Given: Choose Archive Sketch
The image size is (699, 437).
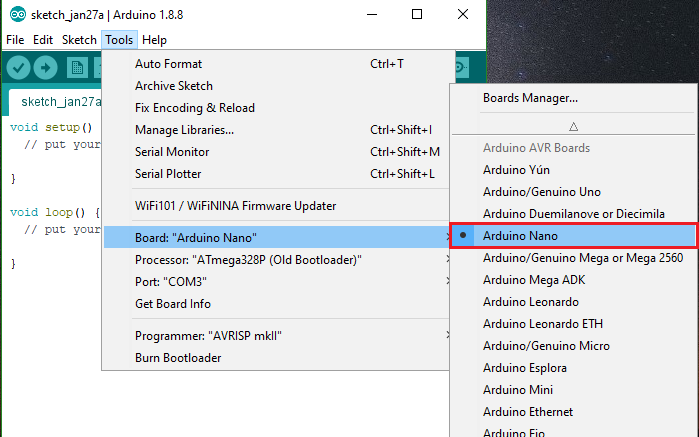Looking at the screenshot, I should pyautogui.click(x=277, y=86).
